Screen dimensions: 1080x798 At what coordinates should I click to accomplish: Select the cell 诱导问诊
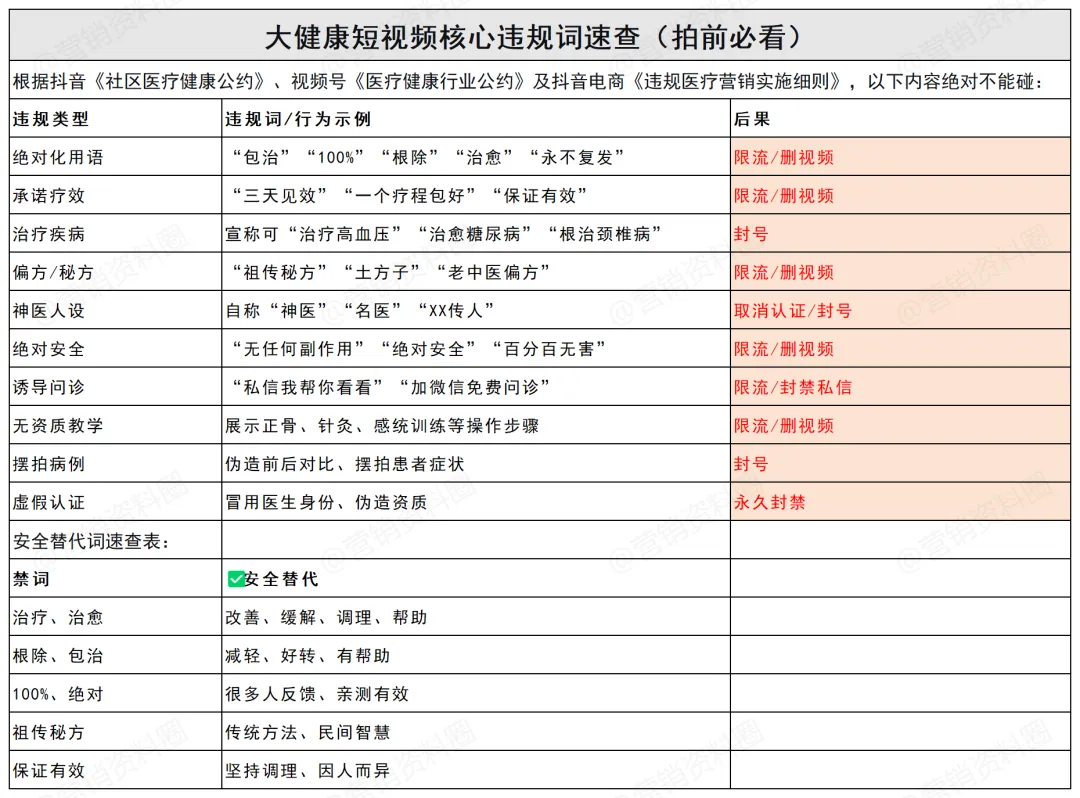(x=116, y=387)
